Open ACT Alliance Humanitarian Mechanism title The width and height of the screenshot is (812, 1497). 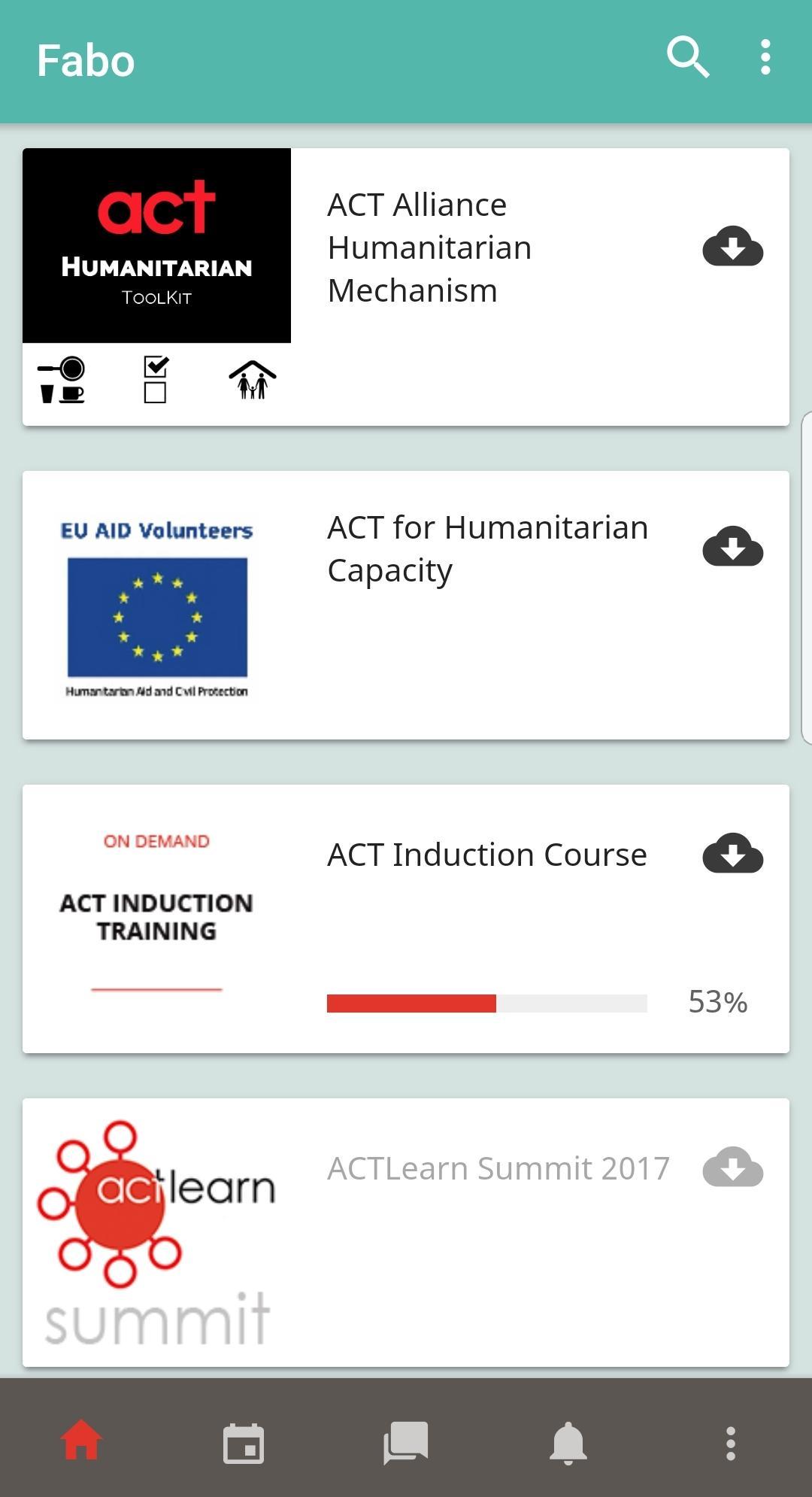point(429,247)
